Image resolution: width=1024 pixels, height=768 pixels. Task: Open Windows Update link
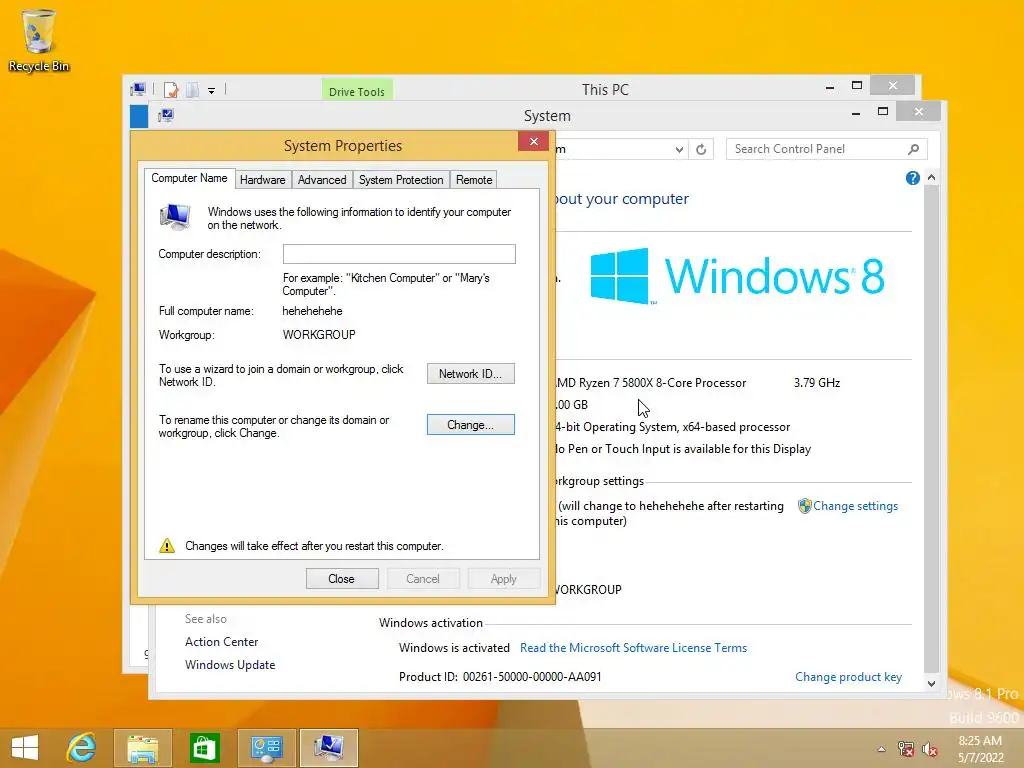(x=230, y=665)
